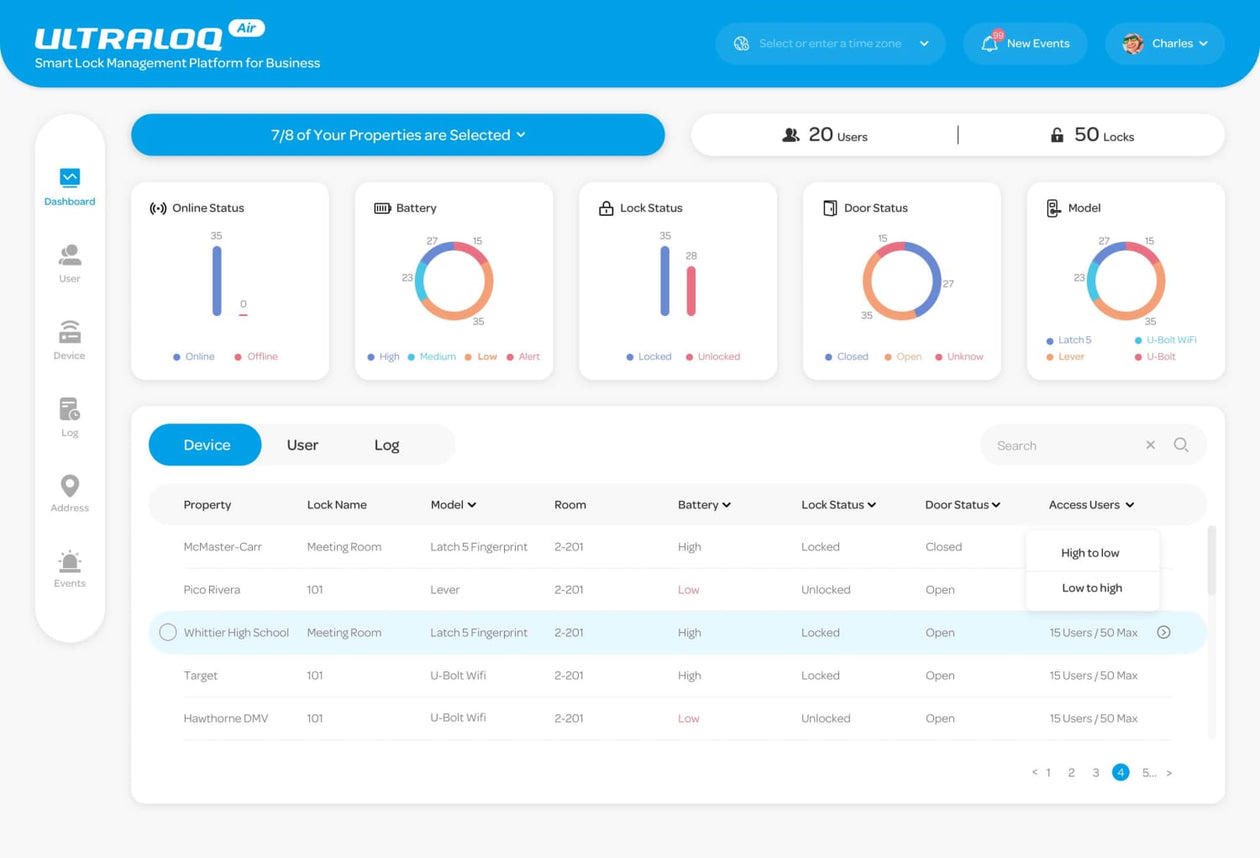Clear the search field with X icon
1260x858 pixels.
coord(1150,445)
